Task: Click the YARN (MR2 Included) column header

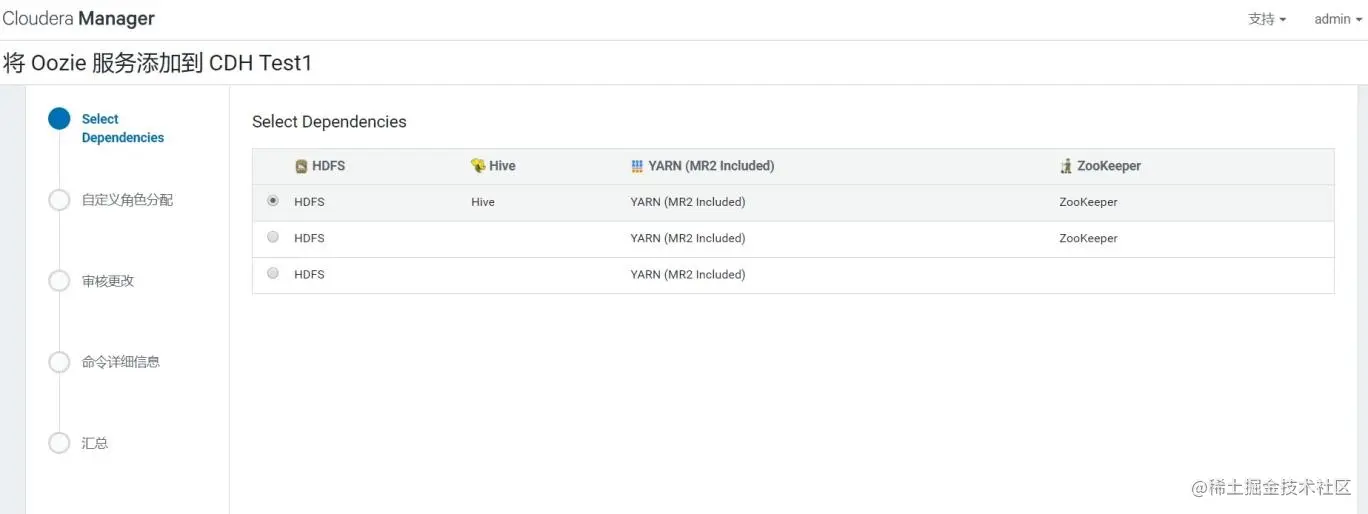Action: point(703,166)
